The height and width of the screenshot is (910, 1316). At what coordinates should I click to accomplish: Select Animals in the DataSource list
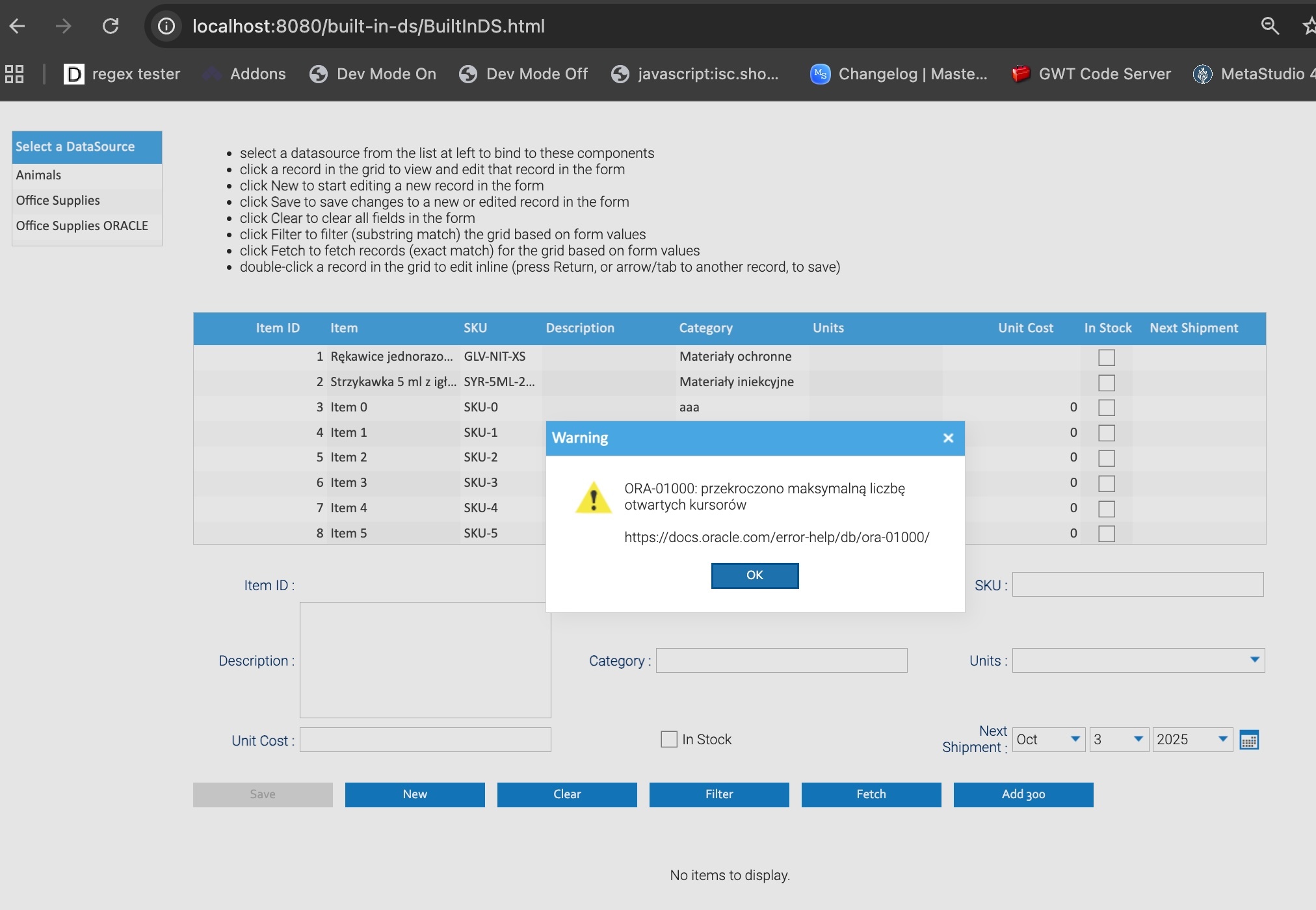click(38, 175)
